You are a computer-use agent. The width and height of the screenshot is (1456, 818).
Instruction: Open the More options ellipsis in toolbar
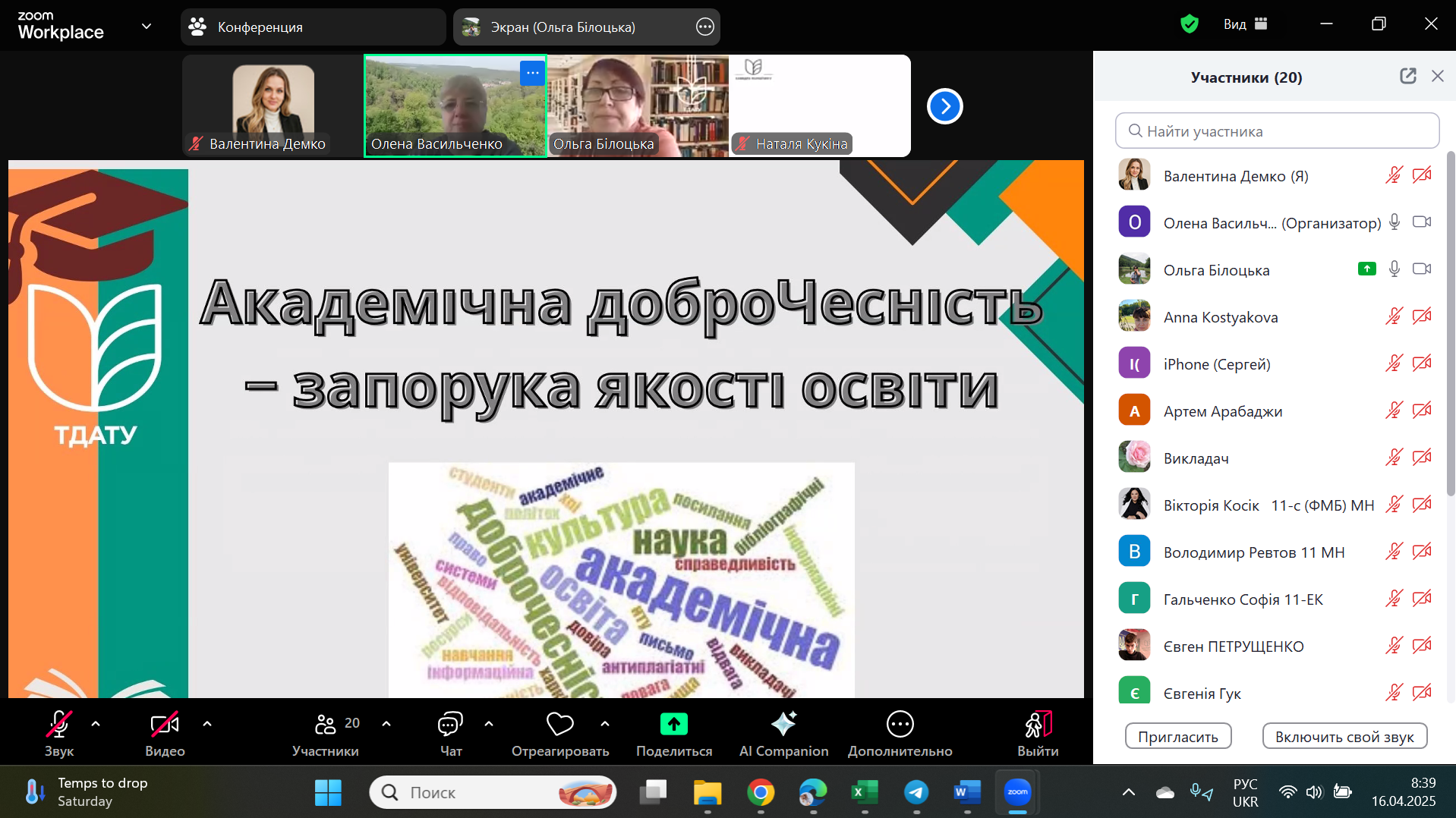[x=900, y=725]
